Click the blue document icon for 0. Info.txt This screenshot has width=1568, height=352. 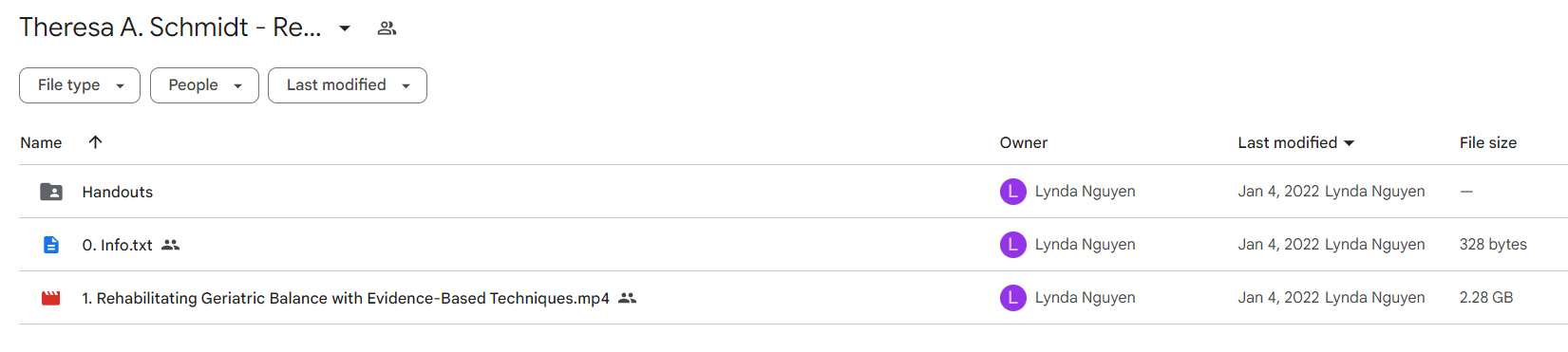[x=51, y=245]
